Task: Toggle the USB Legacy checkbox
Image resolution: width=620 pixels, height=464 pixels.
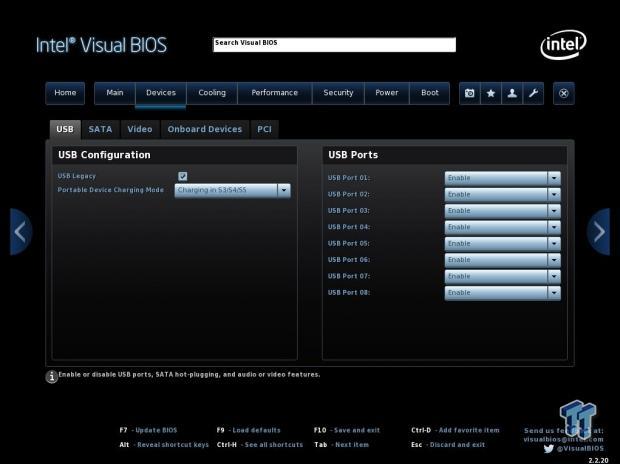Action: coord(183,176)
